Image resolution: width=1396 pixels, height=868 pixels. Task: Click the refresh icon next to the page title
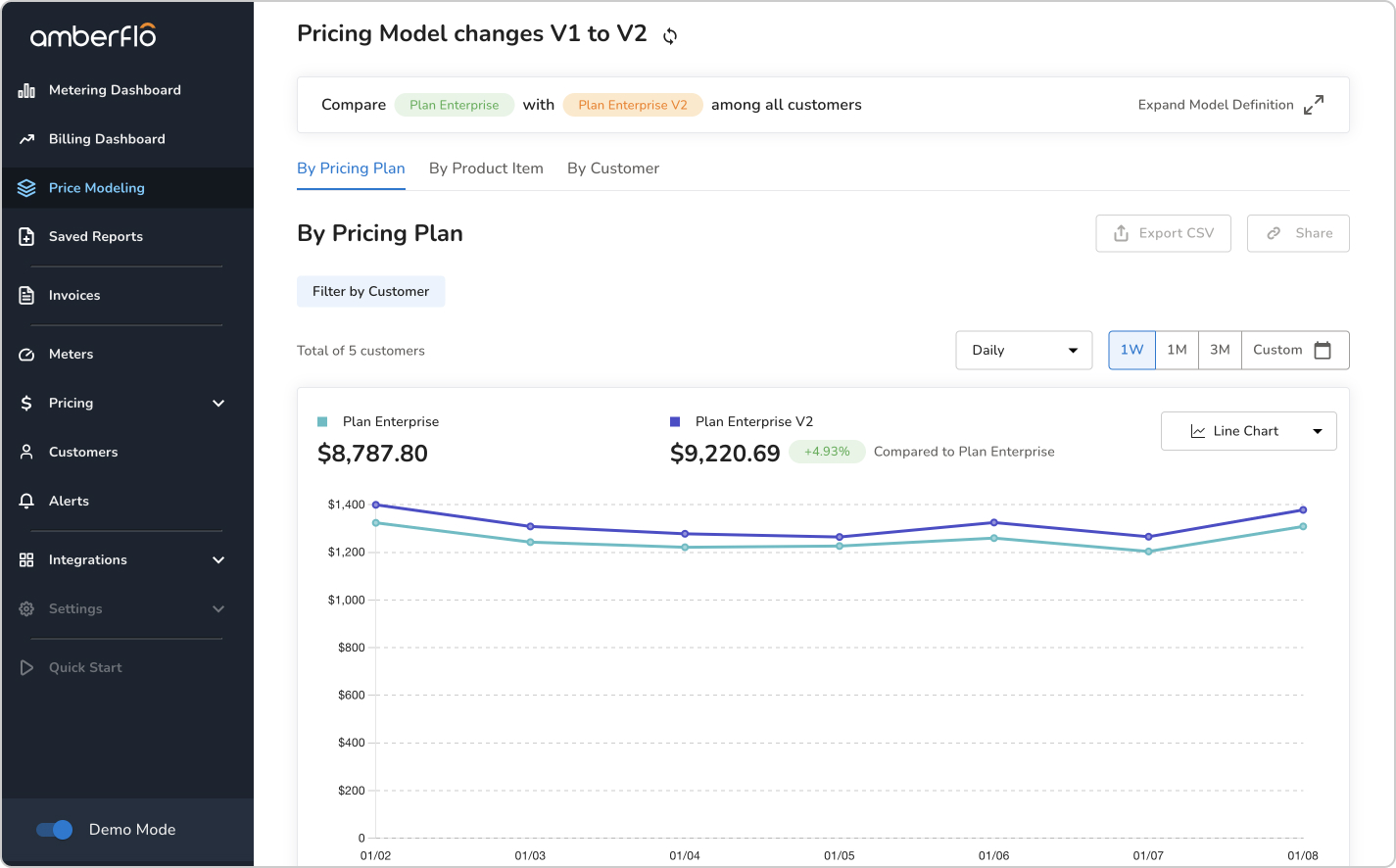pyautogui.click(x=670, y=36)
